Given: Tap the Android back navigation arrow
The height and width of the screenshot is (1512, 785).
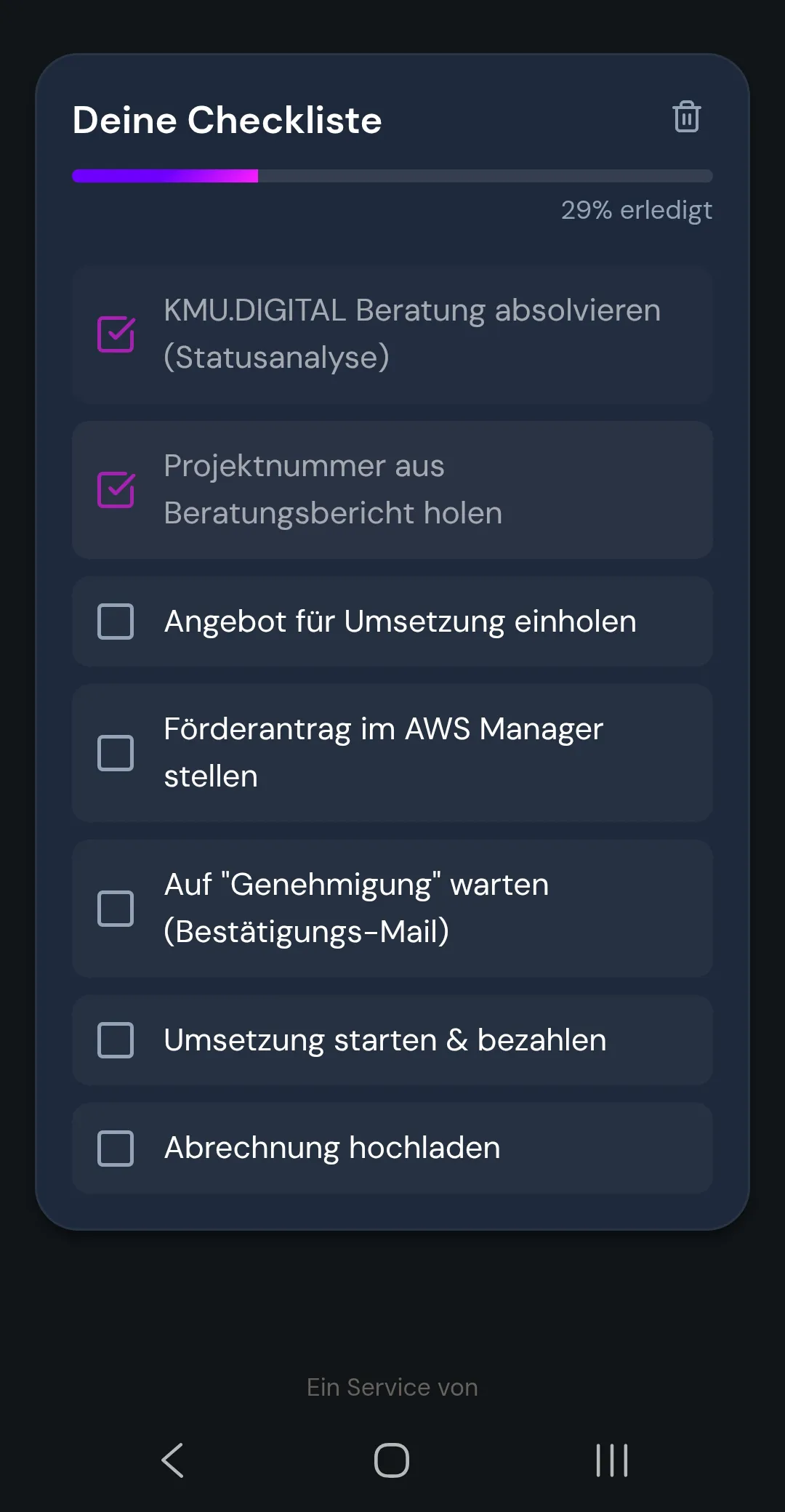Looking at the screenshot, I should (173, 1460).
